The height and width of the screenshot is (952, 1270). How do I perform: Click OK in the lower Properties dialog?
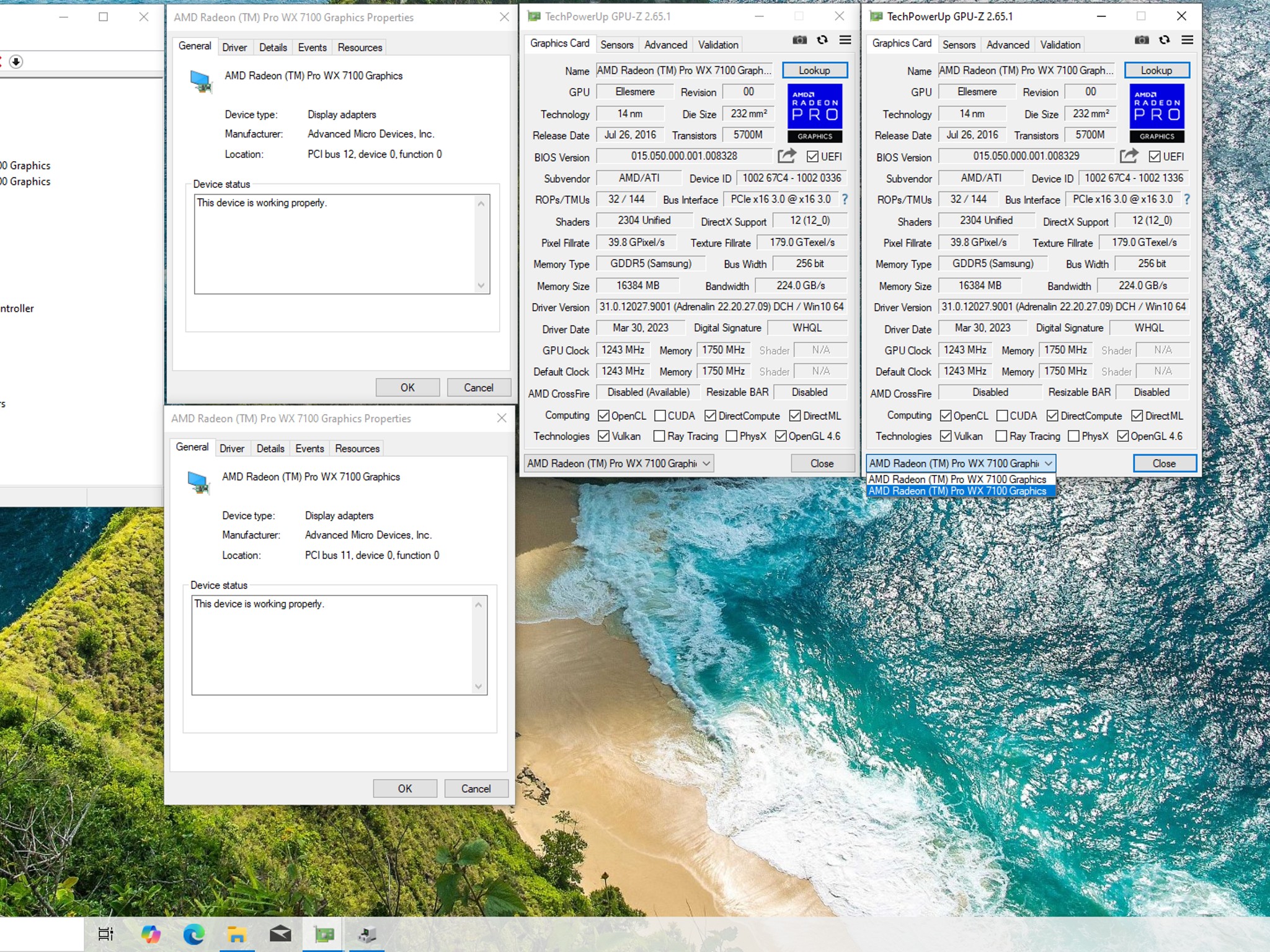click(x=405, y=788)
